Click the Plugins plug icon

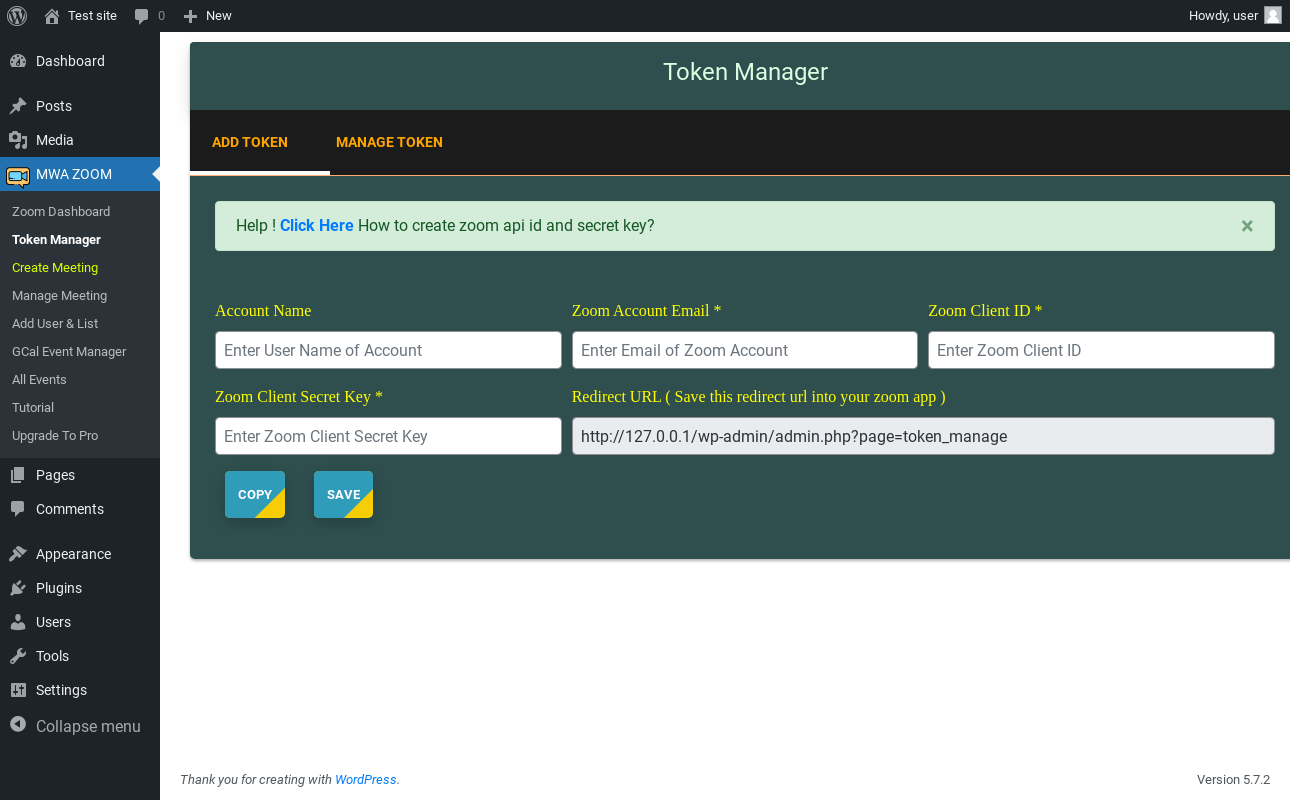pos(18,588)
